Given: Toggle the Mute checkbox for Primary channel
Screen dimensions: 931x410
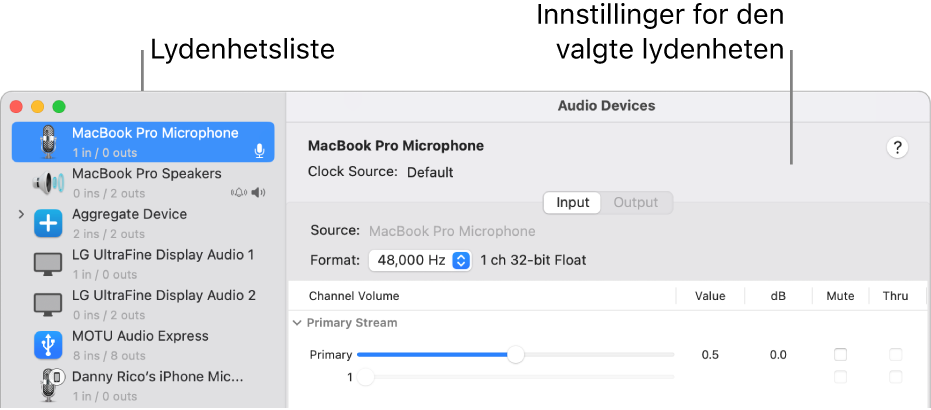Looking at the screenshot, I should pyautogui.click(x=840, y=355).
